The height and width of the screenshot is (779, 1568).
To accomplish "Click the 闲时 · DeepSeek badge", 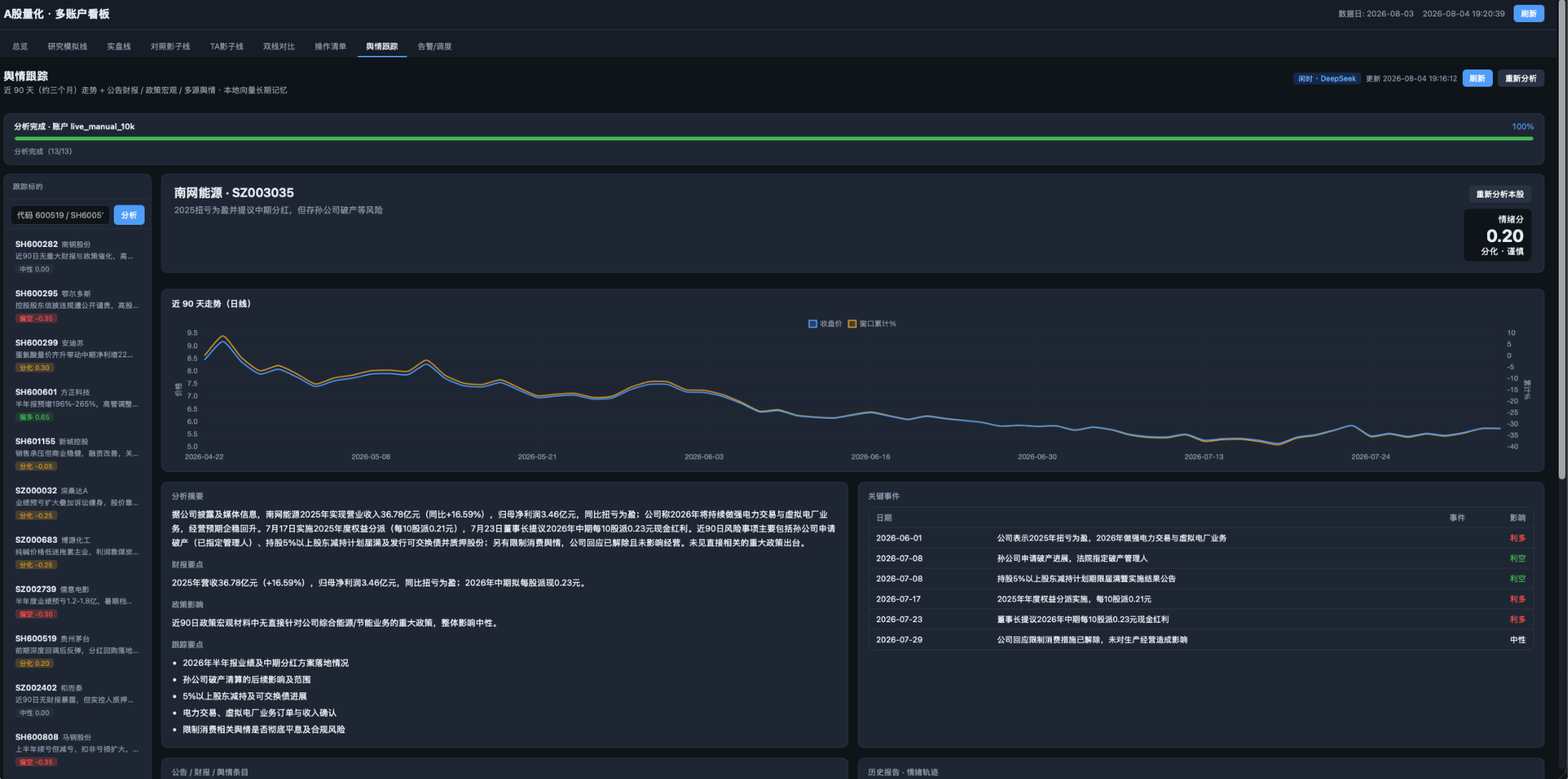I will [1327, 79].
